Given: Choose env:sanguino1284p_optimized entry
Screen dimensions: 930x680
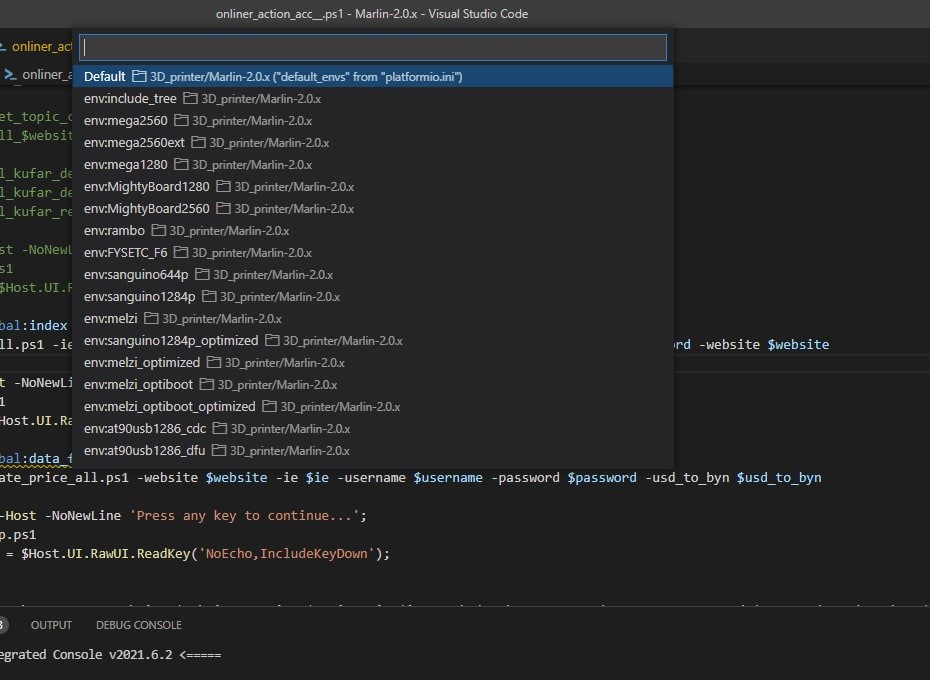Looking at the screenshot, I should click(x=373, y=340).
